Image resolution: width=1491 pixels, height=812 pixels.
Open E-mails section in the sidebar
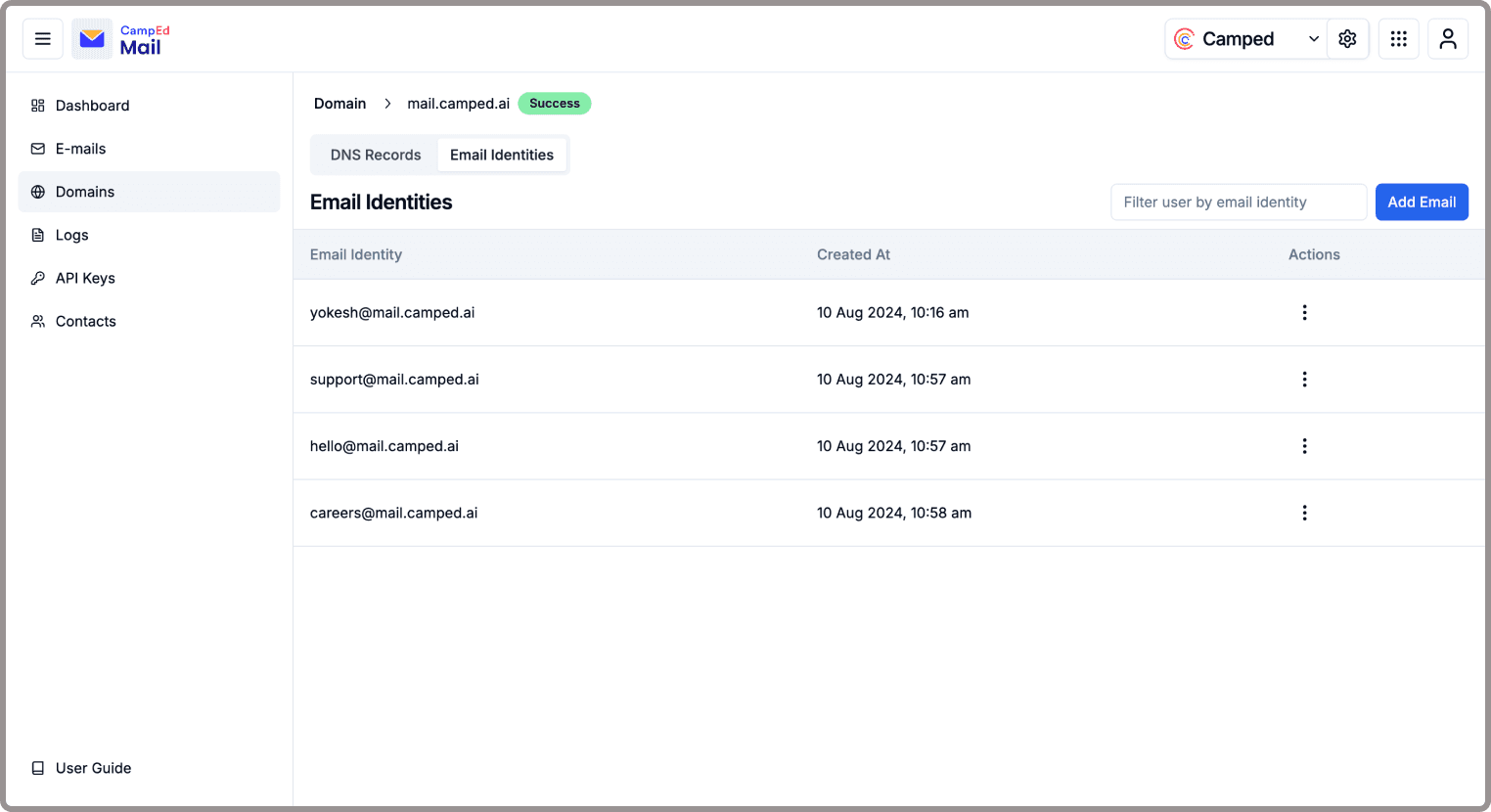tap(149, 149)
